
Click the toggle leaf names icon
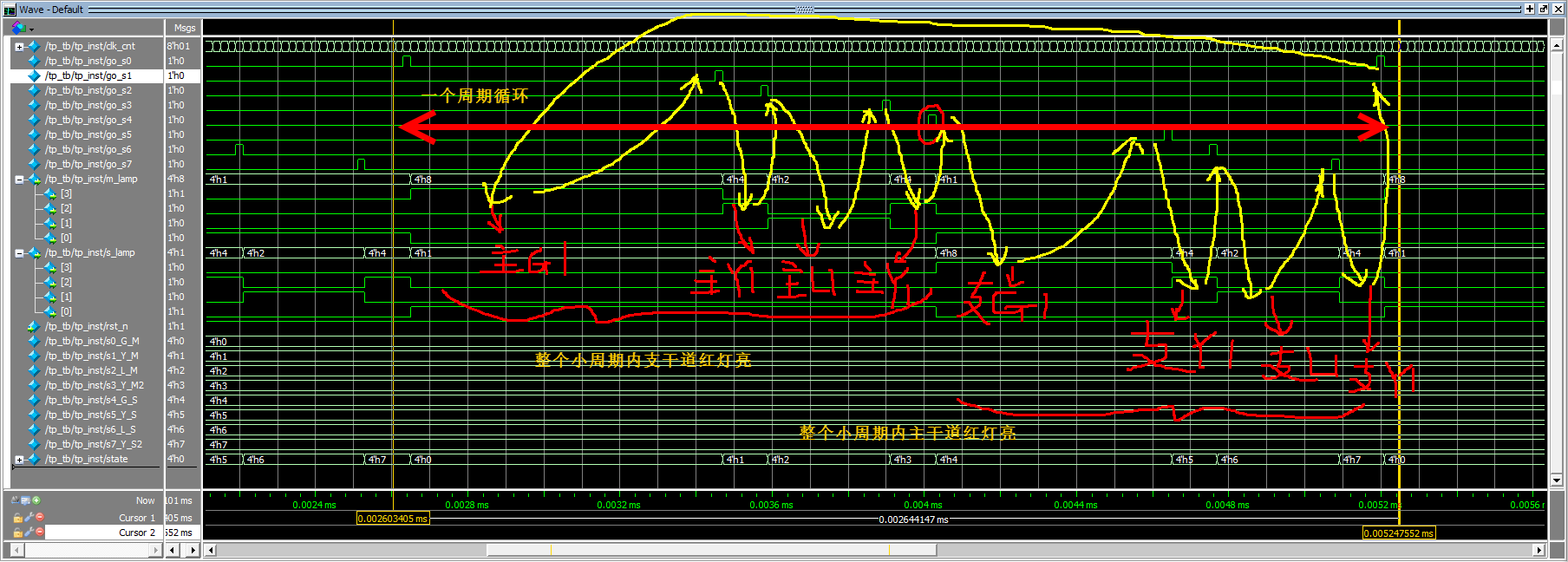point(15,500)
